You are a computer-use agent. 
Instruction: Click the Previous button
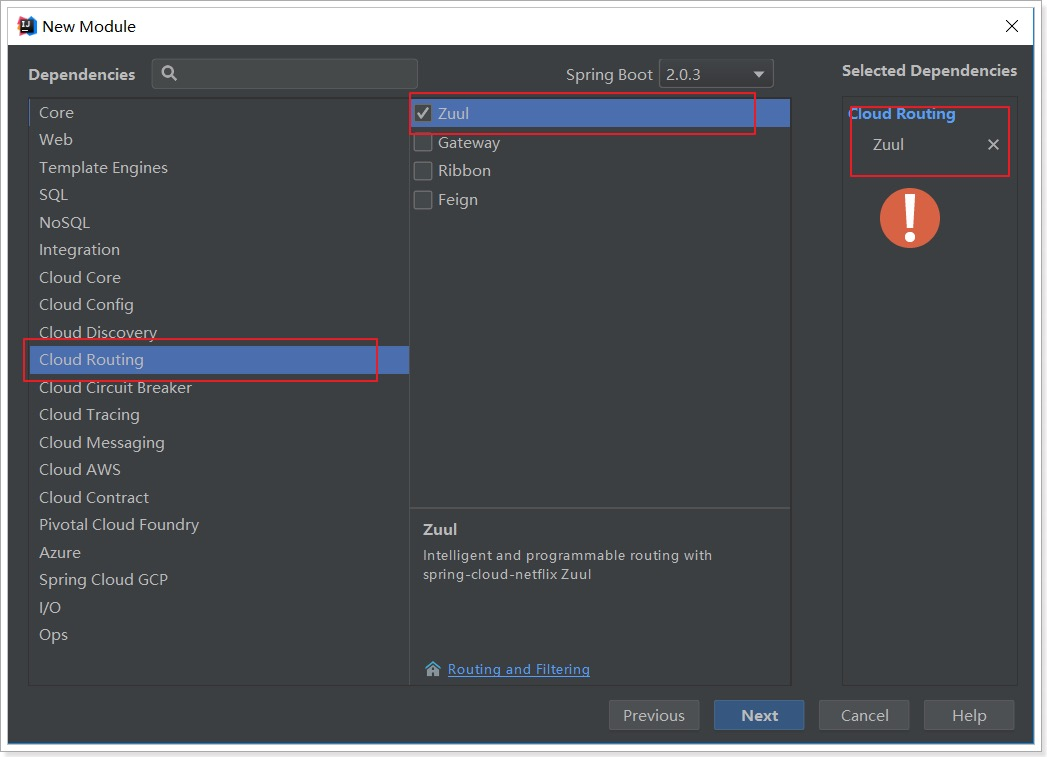(654, 716)
